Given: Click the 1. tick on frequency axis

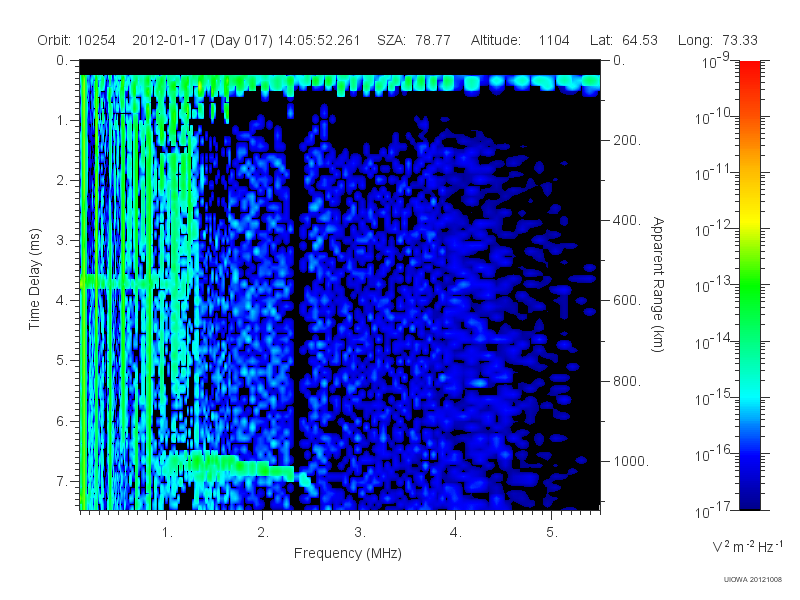Looking at the screenshot, I should [167, 533].
